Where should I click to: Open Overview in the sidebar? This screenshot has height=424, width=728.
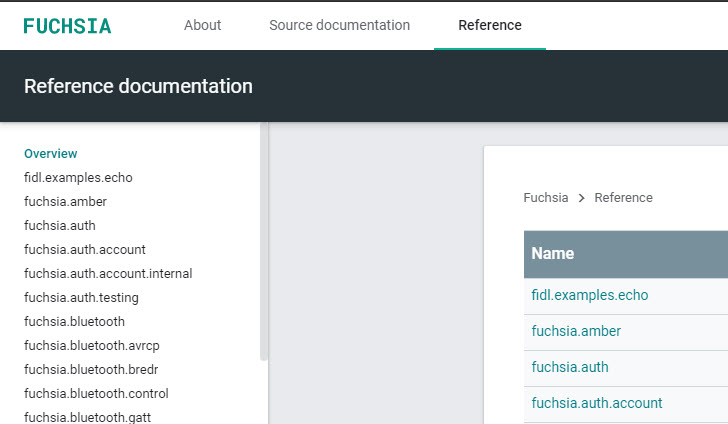coord(50,154)
